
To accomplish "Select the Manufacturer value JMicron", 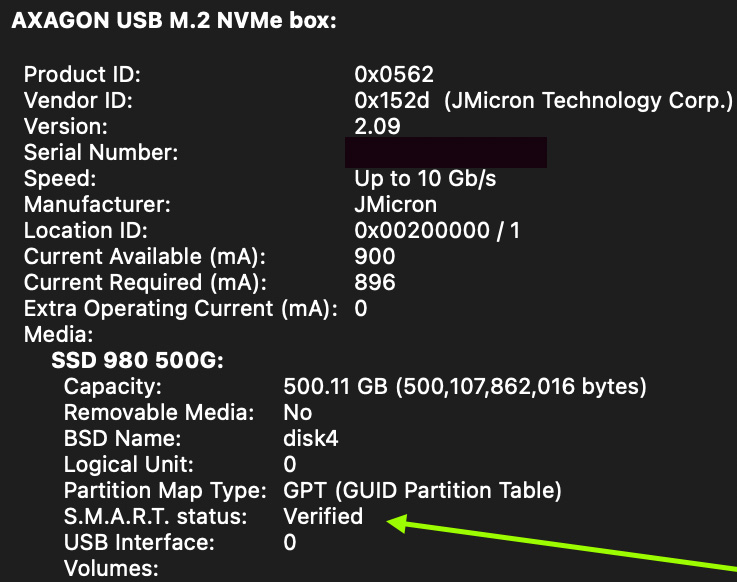I will tap(395, 205).
